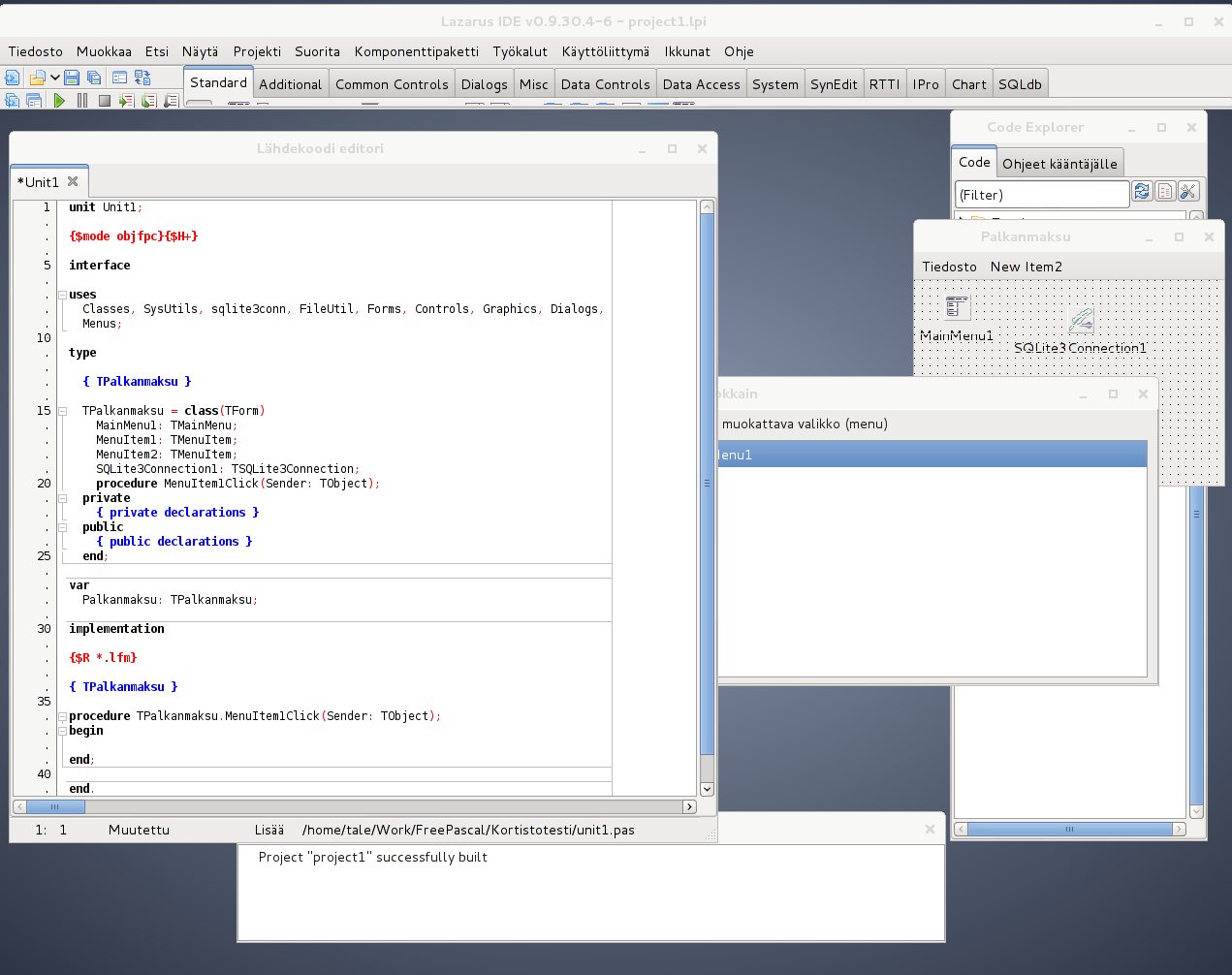Click the editor horizontal scrollbar right arrow
Viewport: 1232px width, 975px height.
point(689,806)
